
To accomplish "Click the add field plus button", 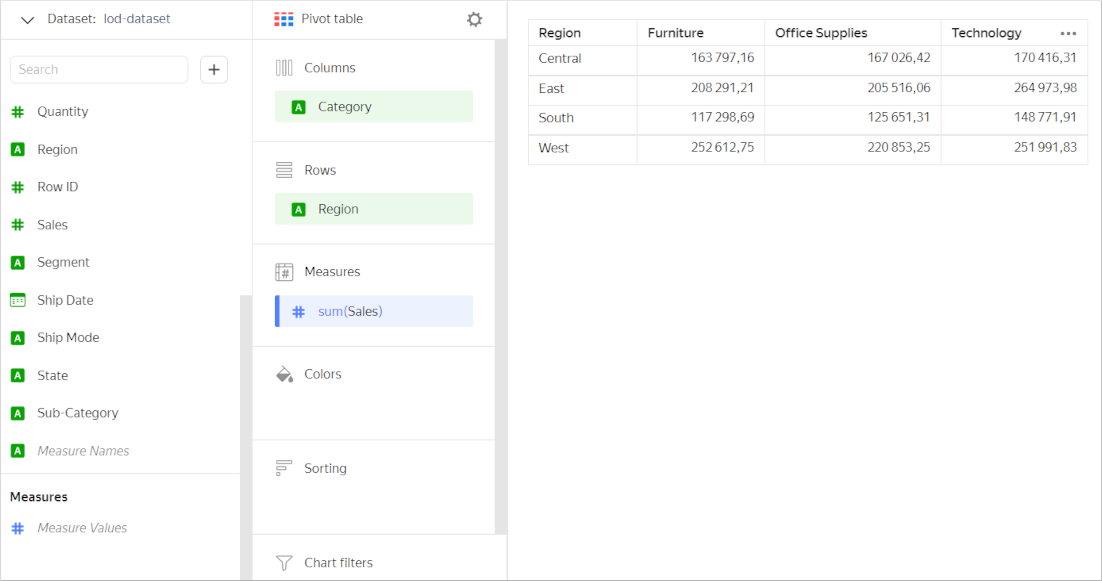I will pos(214,69).
